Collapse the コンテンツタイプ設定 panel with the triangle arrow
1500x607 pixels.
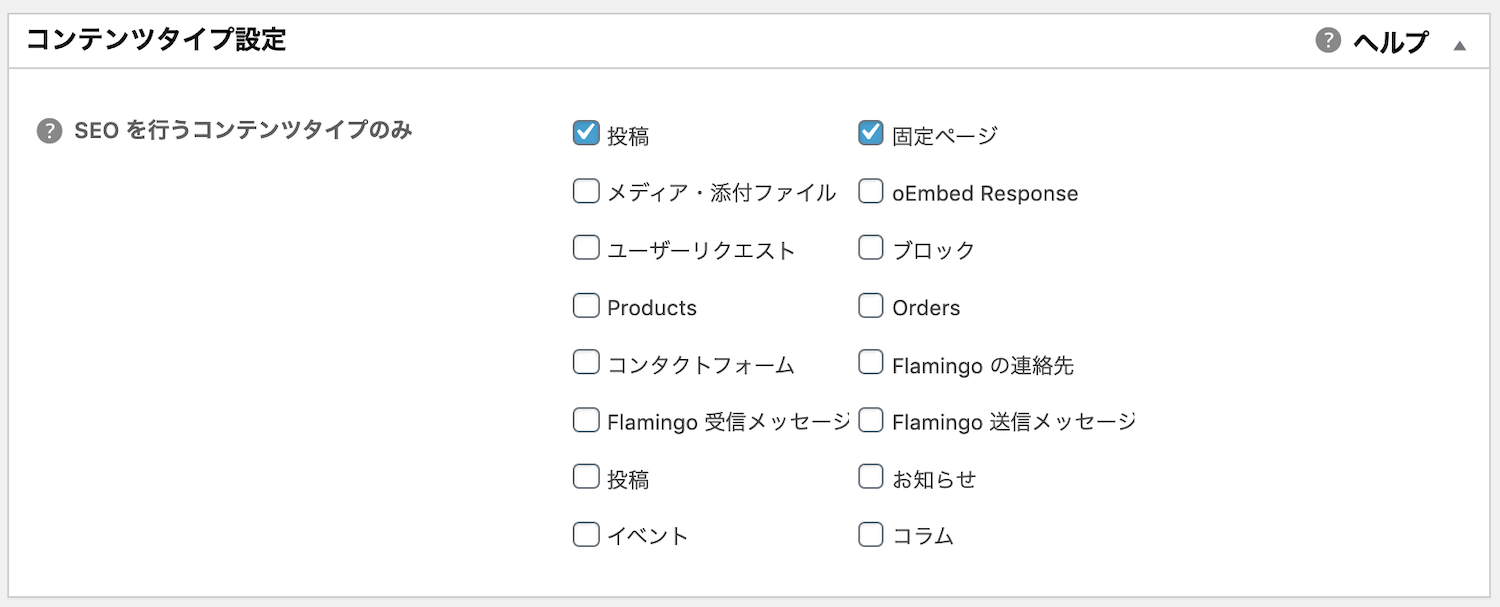pos(1460,45)
